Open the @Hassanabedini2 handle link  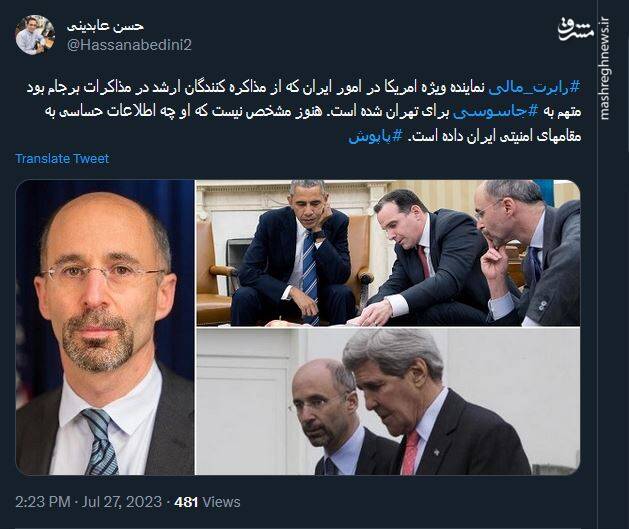point(129,45)
